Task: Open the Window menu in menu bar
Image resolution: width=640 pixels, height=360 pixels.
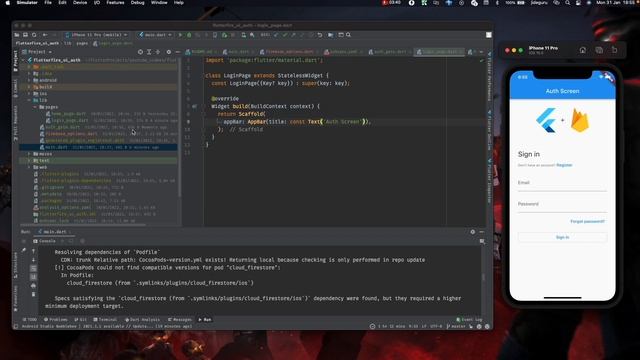Action: pyautogui.click(x=159, y=2)
